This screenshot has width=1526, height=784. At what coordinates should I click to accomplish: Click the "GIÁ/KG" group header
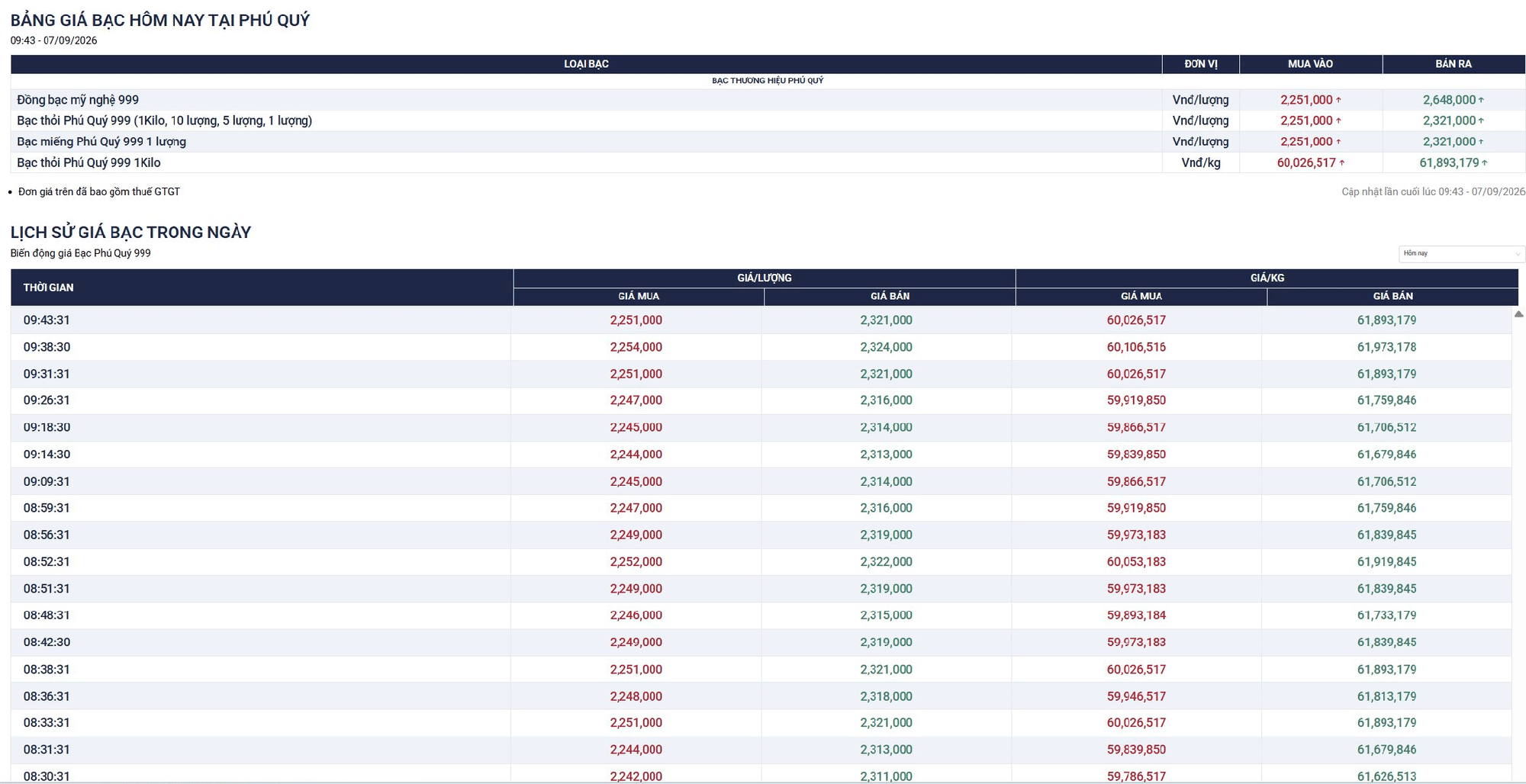pyautogui.click(x=1267, y=278)
